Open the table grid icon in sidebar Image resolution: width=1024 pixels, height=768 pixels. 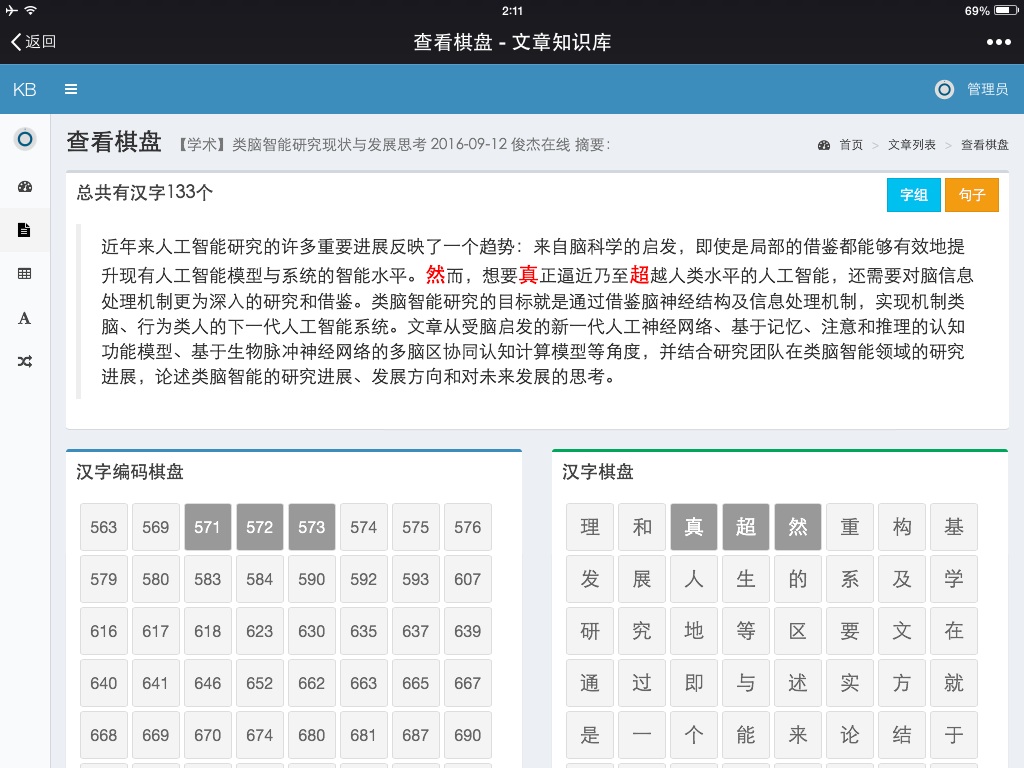pos(25,274)
